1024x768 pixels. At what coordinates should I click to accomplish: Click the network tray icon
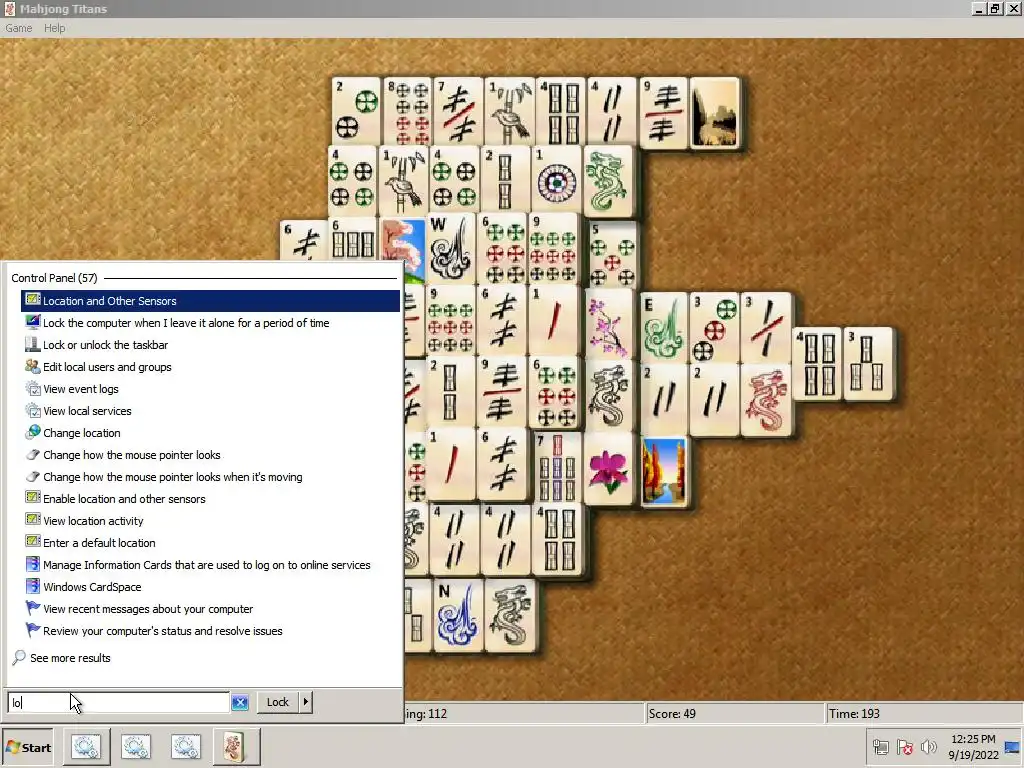(880, 747)
